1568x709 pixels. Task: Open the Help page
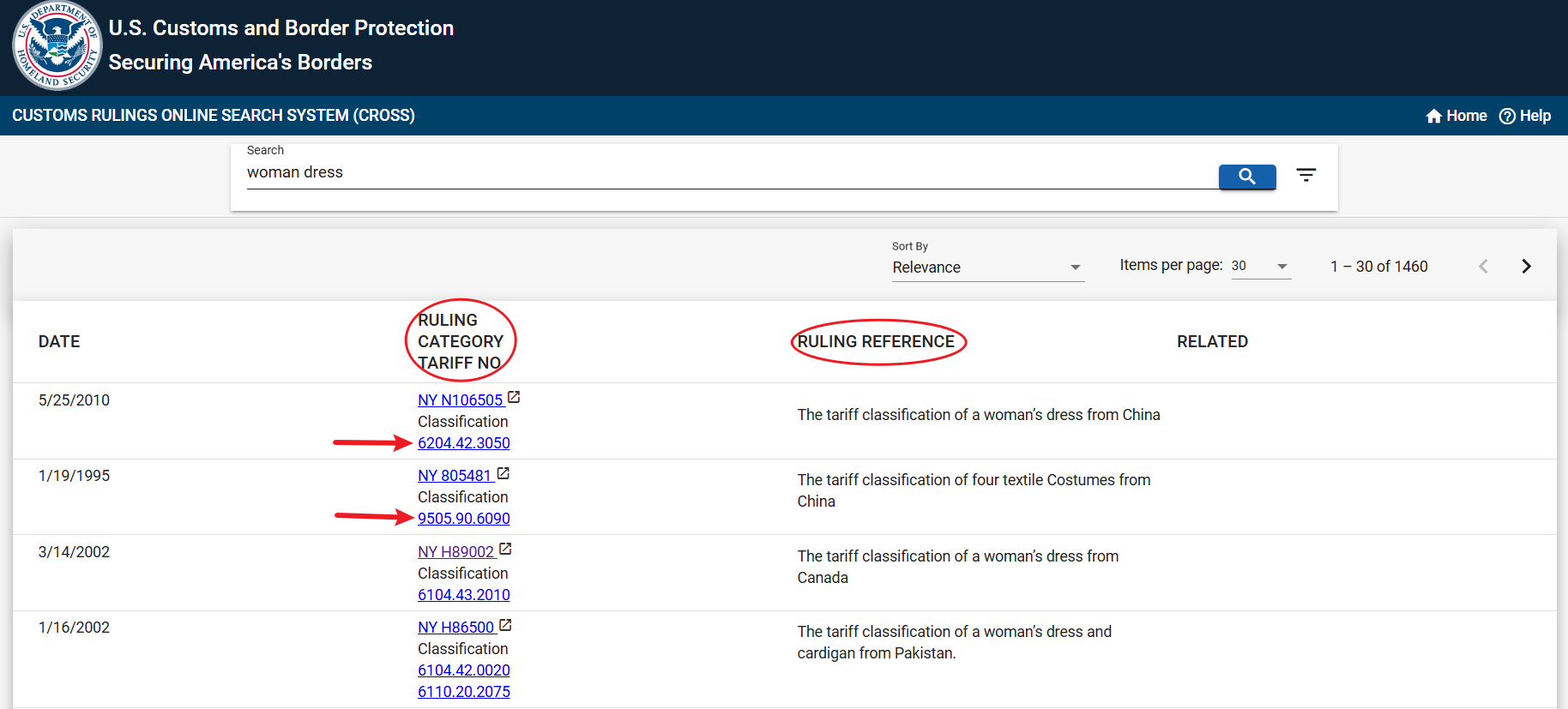coord(1524,116)
